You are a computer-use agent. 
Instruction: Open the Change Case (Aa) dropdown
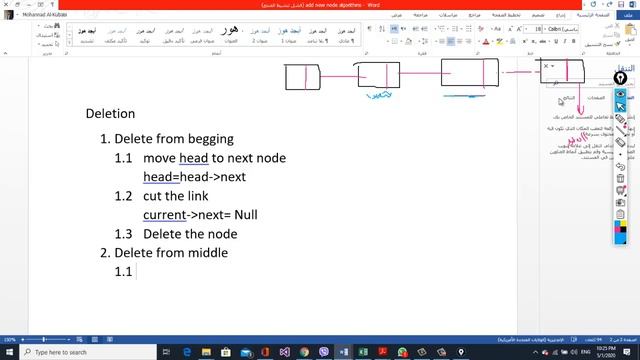pyautogui.click(x=496, y=29)
